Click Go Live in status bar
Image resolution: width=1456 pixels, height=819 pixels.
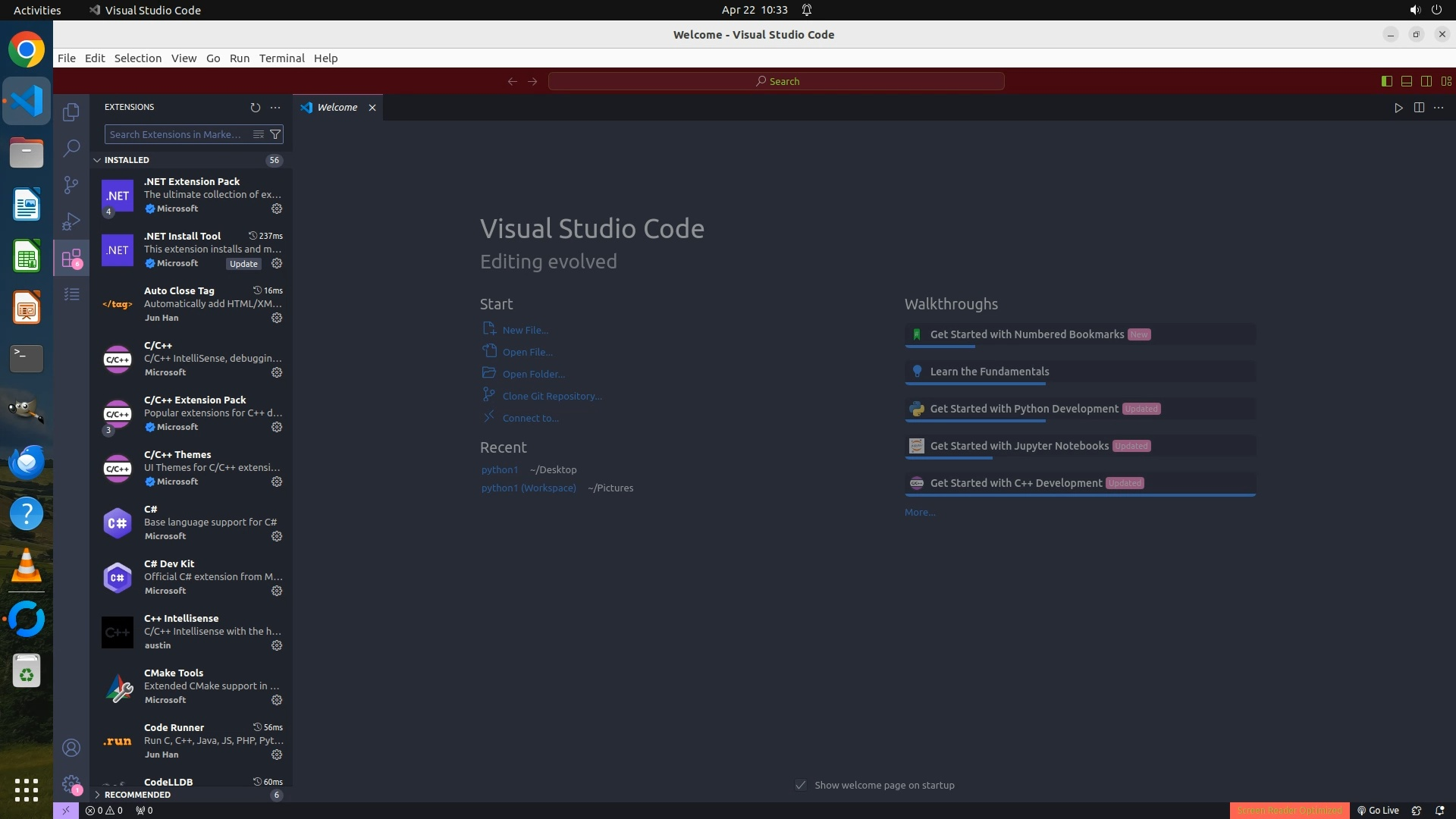click(1378, 810)
